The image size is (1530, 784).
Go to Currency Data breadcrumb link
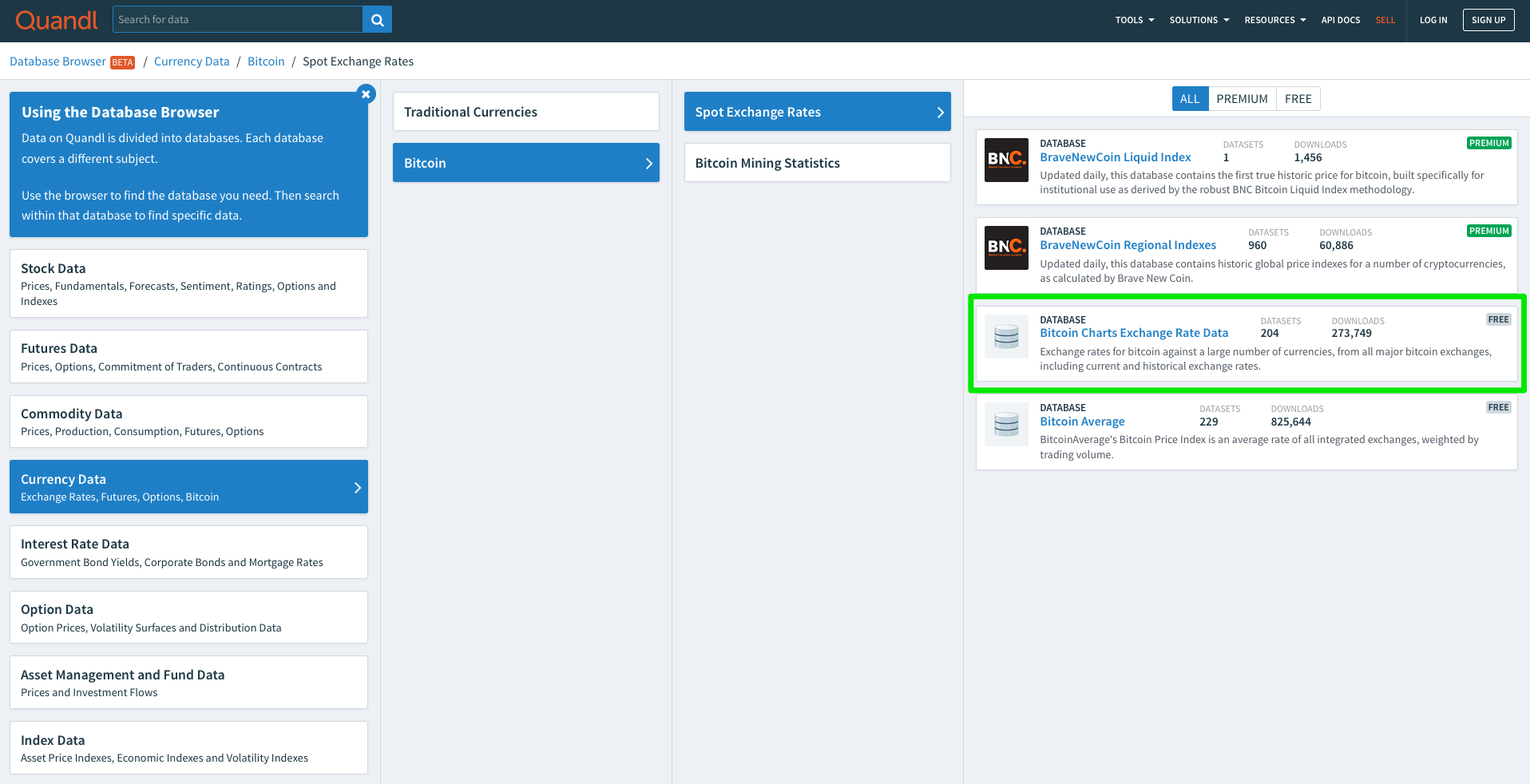pos(192,61)
